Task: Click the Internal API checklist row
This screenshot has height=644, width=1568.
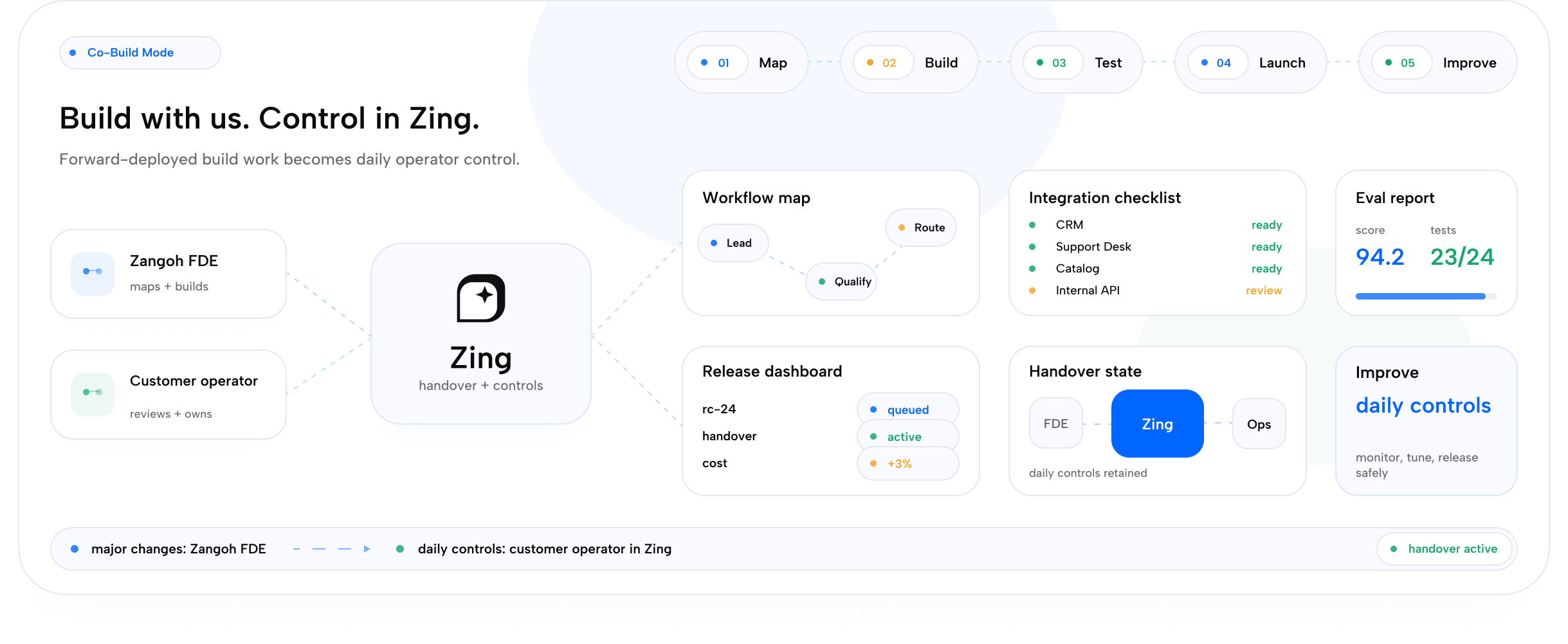Action: click(1156, 291)
